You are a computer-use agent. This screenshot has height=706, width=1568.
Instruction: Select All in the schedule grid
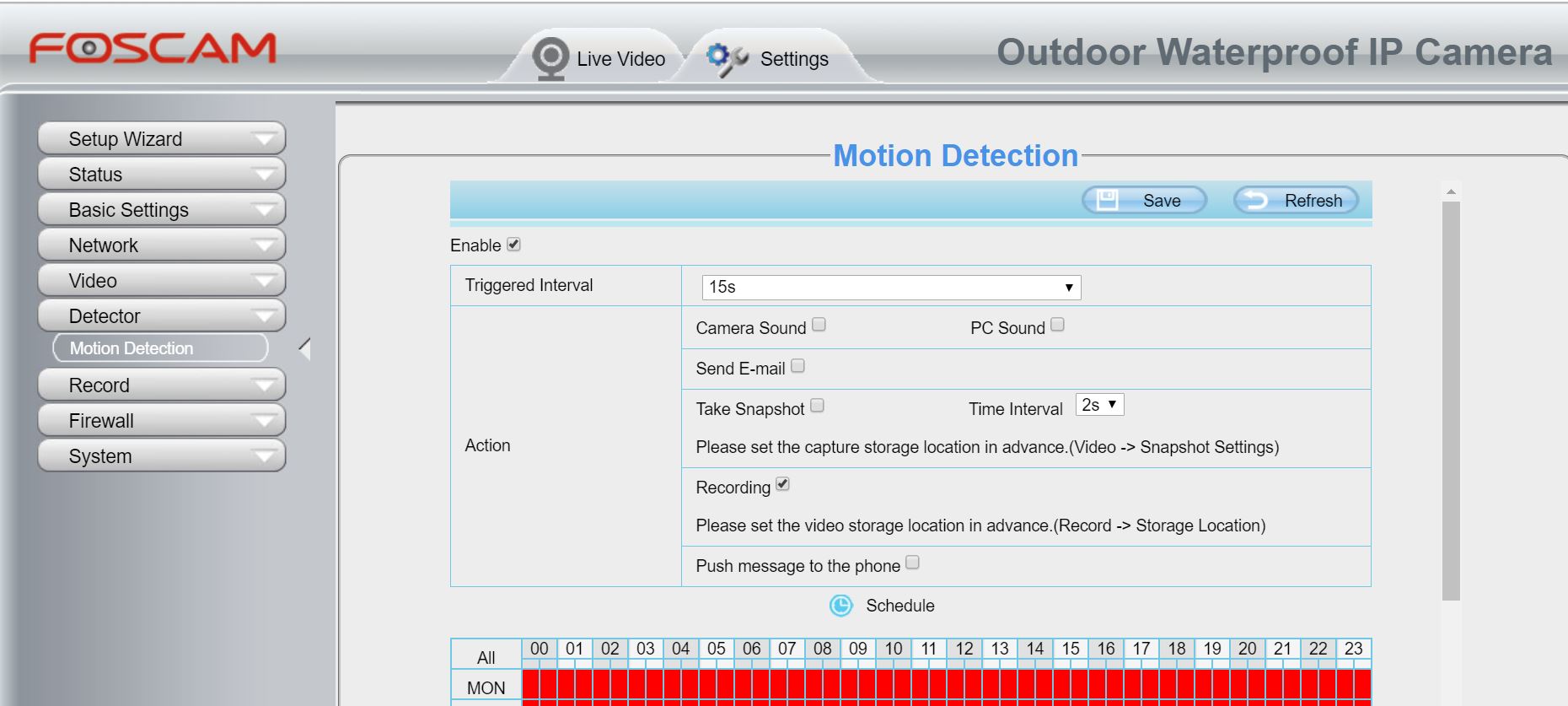pyautogui.click(x=486, y=657)
